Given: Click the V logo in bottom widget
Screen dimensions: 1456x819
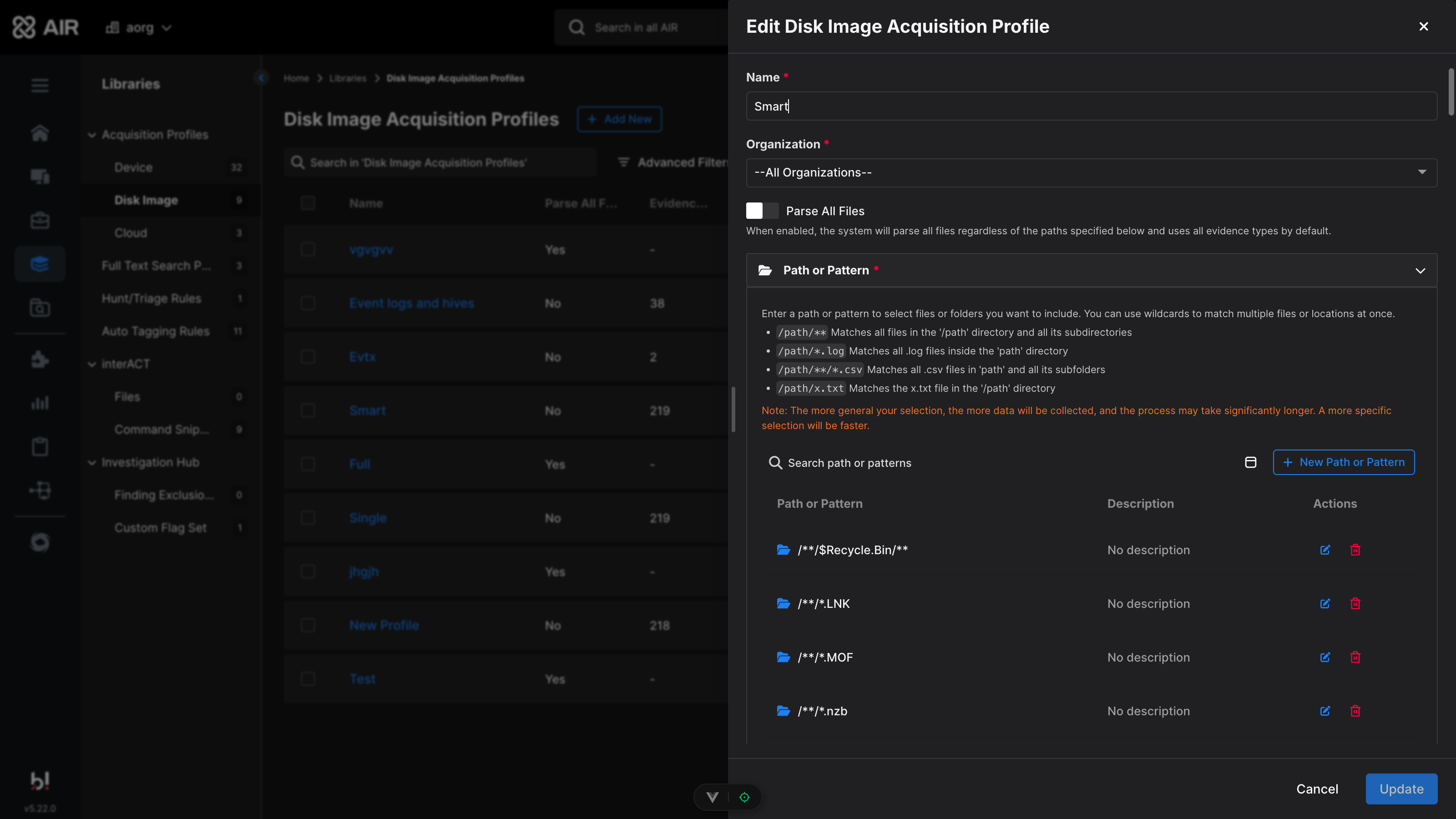Looking at the screenshot, I should tap(712, 797).
